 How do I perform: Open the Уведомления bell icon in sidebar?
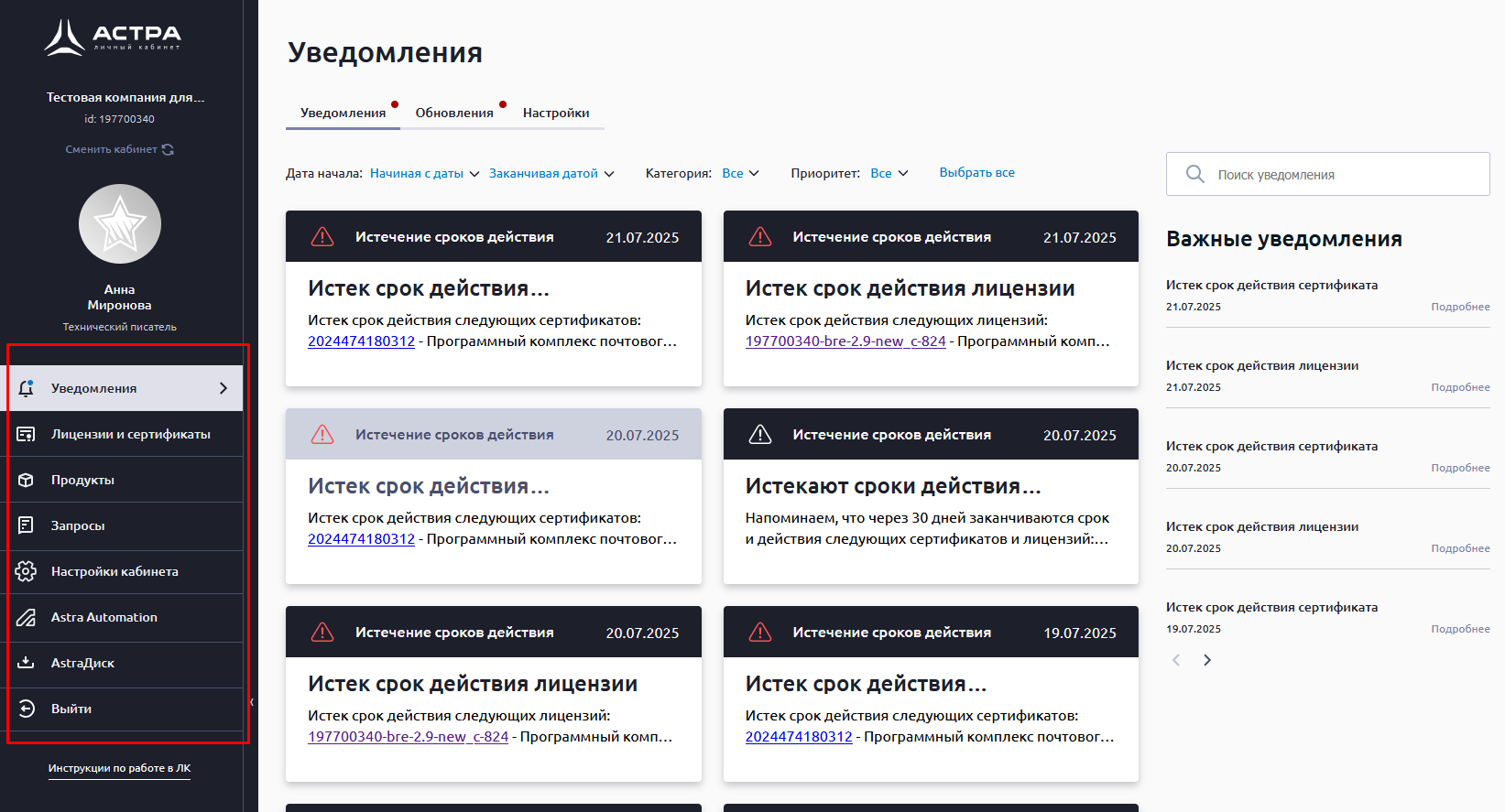click(x=26, y=388)
